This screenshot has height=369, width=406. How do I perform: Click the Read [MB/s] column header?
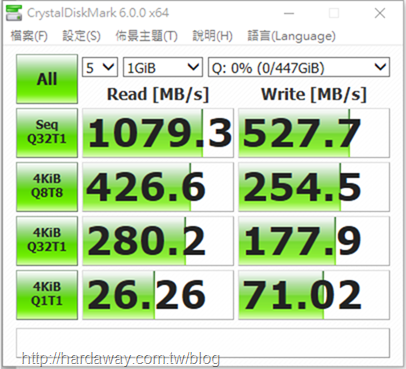click(158, 94)
